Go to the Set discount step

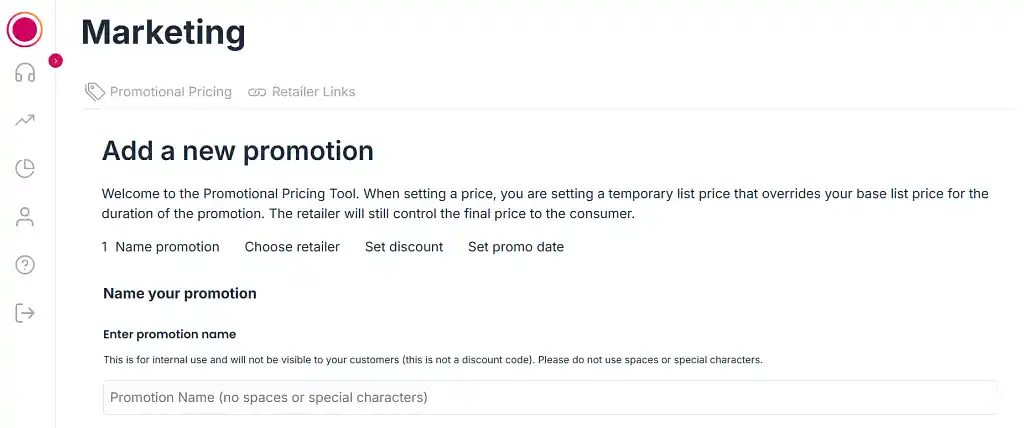[403, 247]
